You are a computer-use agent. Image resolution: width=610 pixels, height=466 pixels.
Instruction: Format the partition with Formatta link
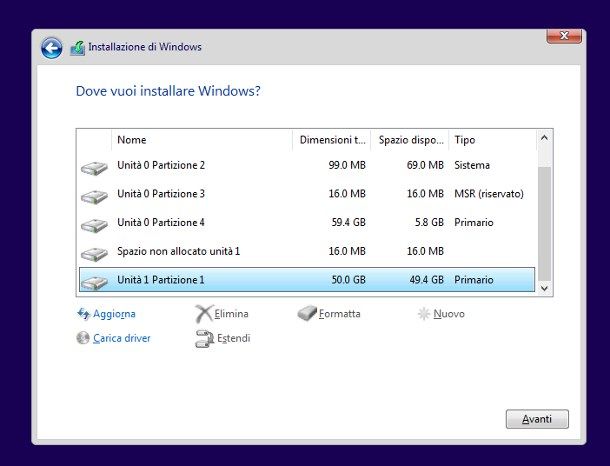[x=340, y=314]
